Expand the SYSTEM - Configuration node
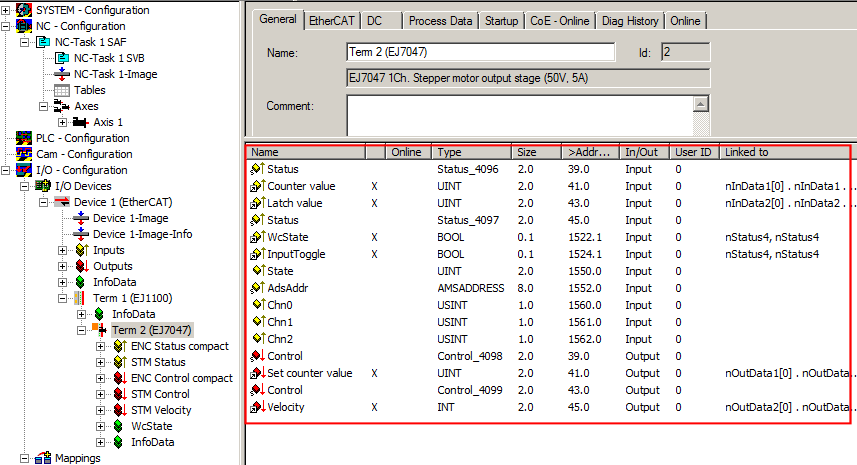This screenshot has height=465, width=857. [5, 10]
